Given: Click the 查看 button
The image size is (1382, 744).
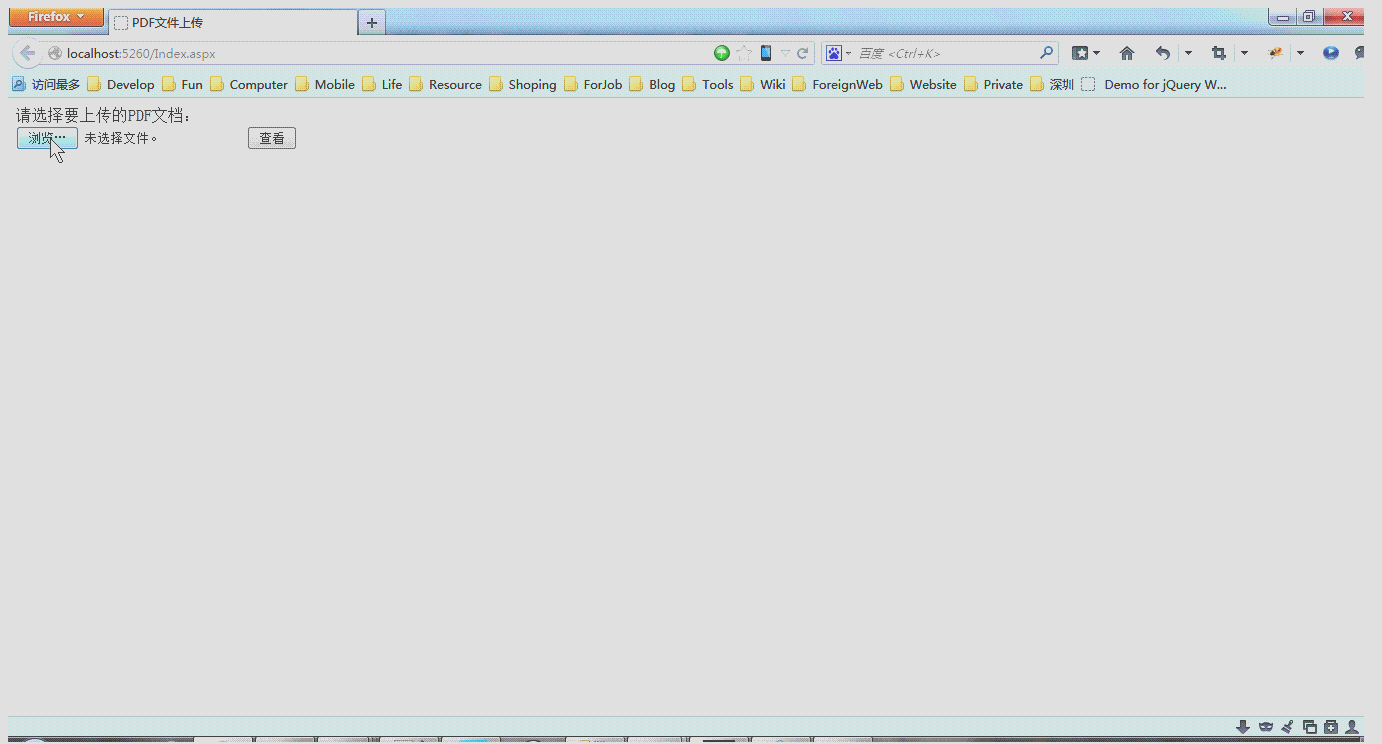Looking at the screenshot, I should (x=272, y=138).
